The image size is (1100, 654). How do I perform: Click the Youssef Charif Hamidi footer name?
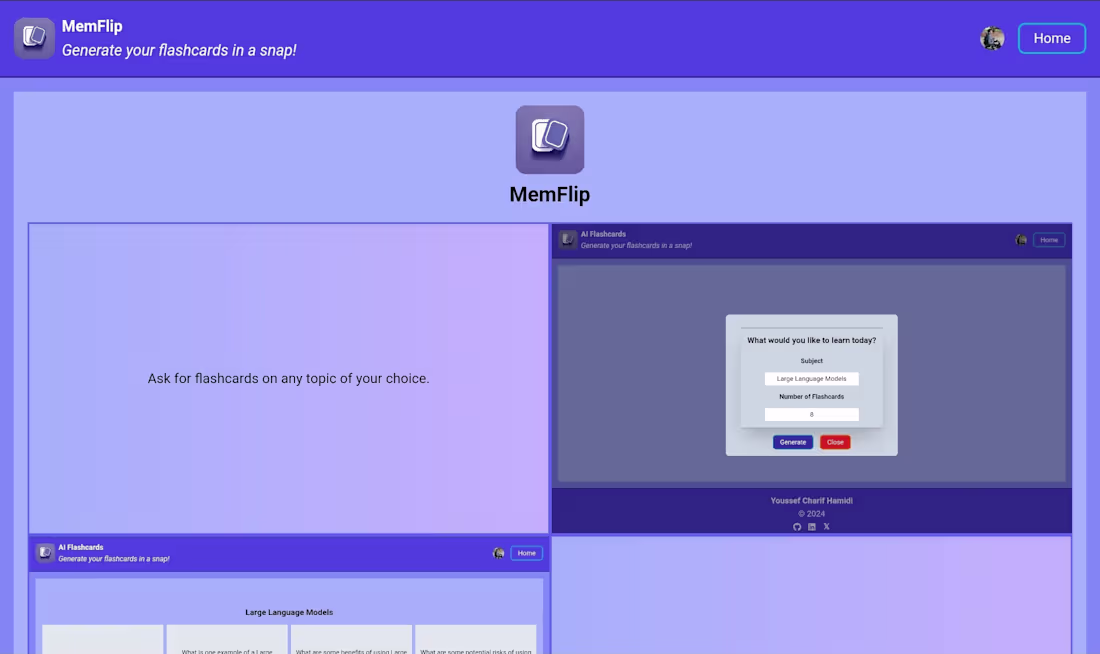(x=811, y=500)
